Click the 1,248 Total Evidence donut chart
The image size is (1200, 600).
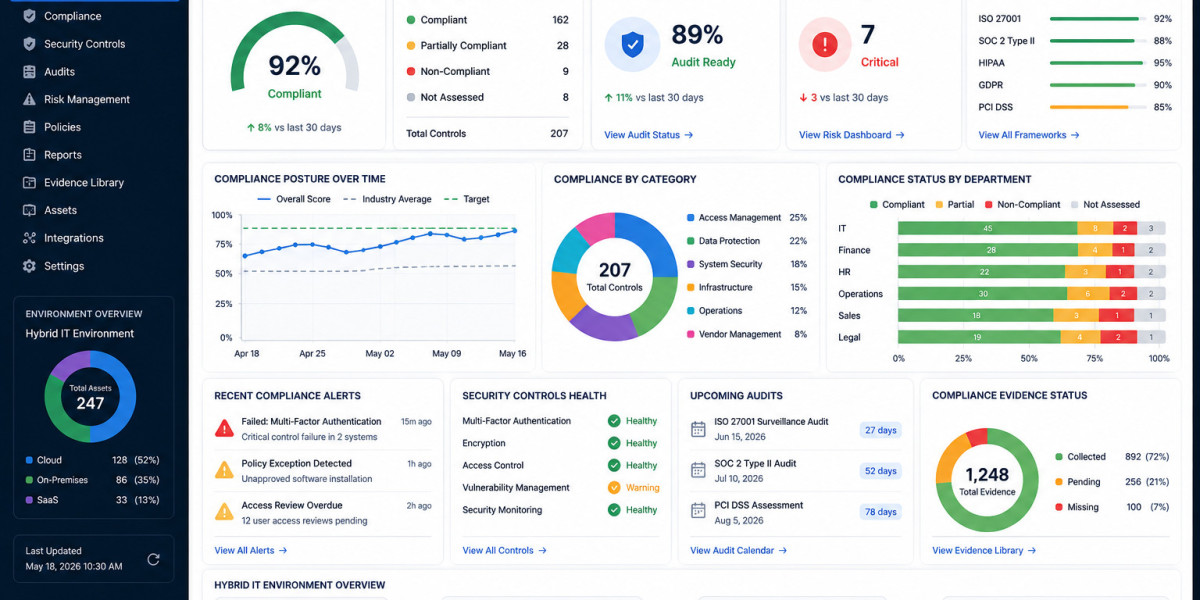tap(987, 480)
